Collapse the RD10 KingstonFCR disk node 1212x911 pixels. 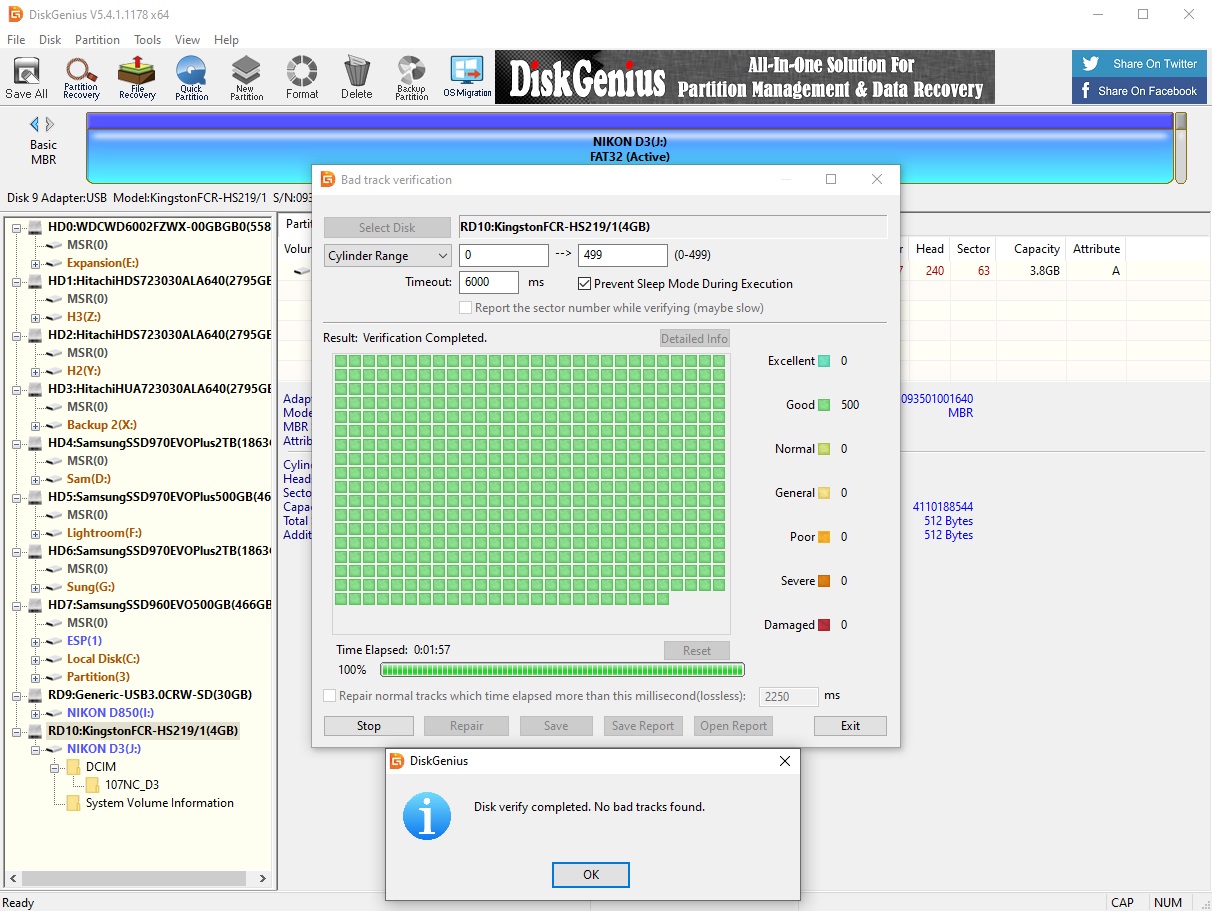[x=18, y=731]
